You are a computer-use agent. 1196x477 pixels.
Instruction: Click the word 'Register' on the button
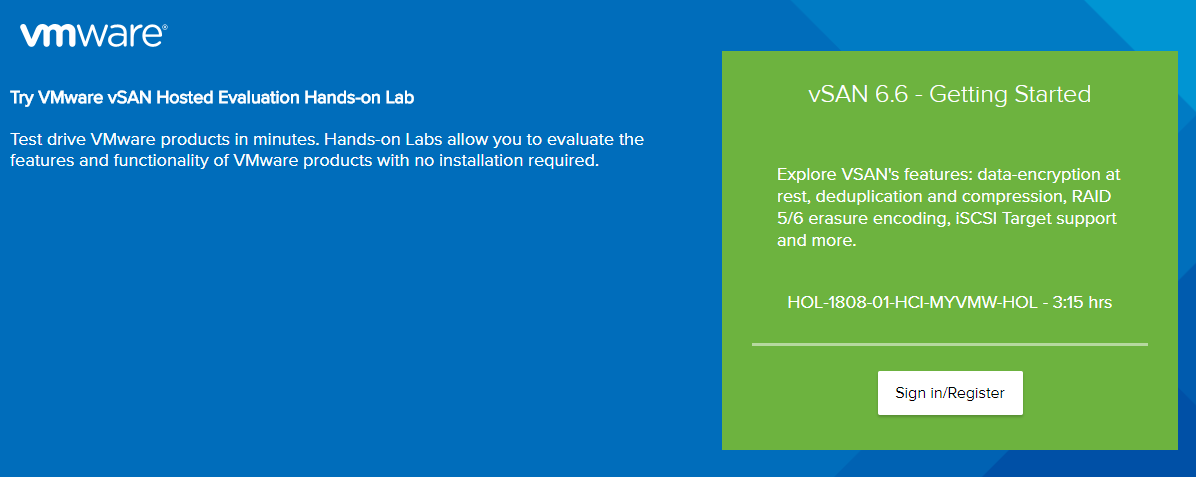point(976,393)
